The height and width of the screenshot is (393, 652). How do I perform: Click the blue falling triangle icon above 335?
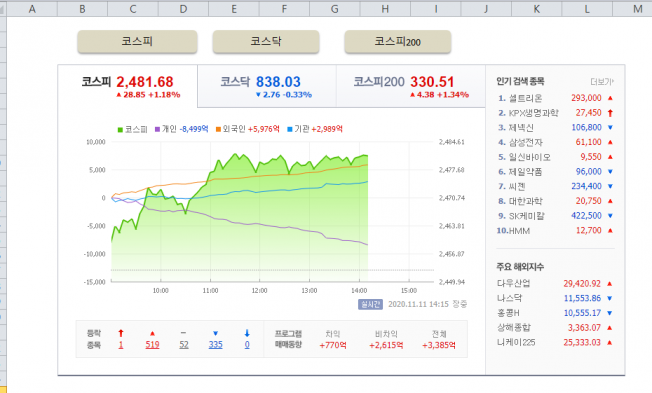[215, 334]
